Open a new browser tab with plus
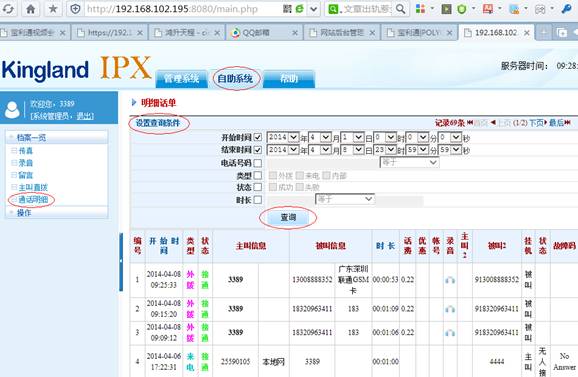Viewport: 578px width, 377px height. [543, 32]
